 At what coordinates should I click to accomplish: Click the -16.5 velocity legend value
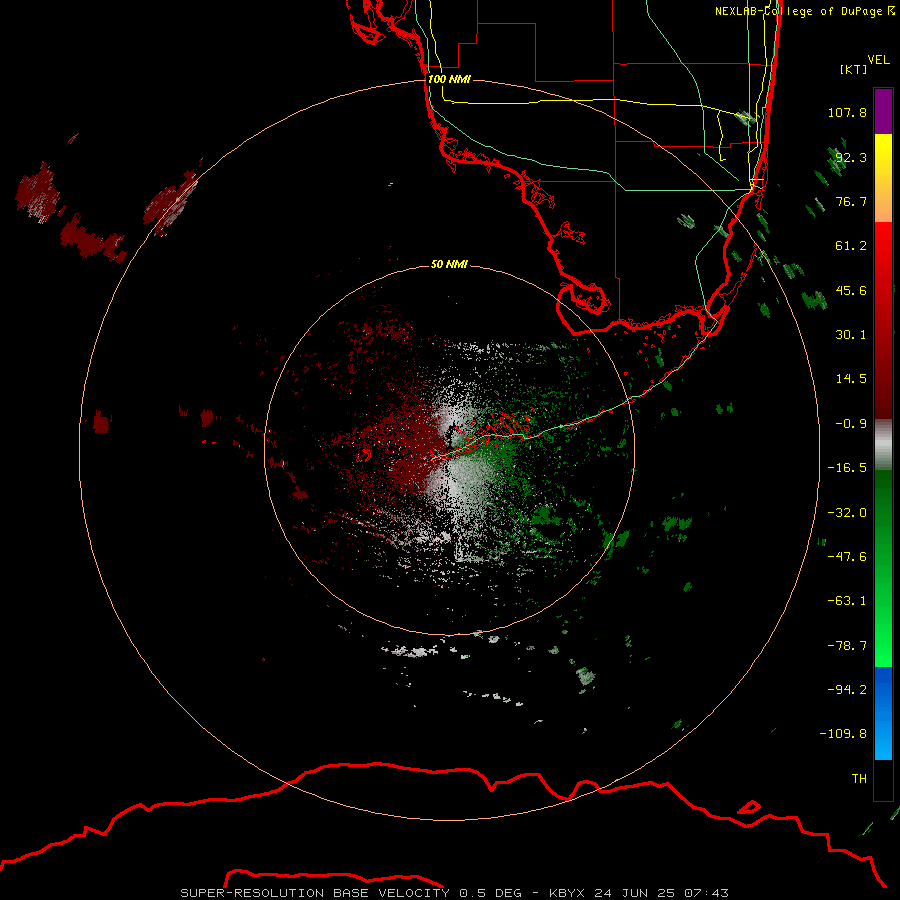click(847, 468)
